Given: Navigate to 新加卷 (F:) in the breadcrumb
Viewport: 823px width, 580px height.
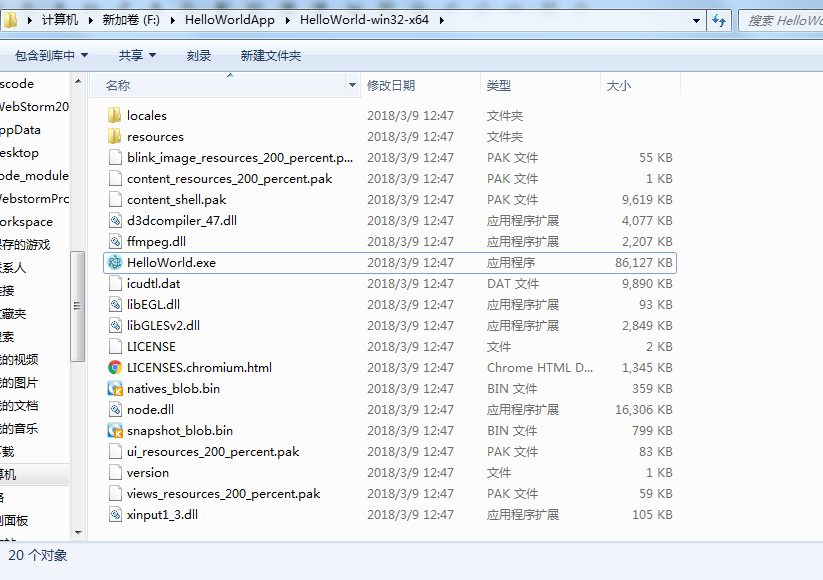Looking at the screenshot, I should coord(131,20).
